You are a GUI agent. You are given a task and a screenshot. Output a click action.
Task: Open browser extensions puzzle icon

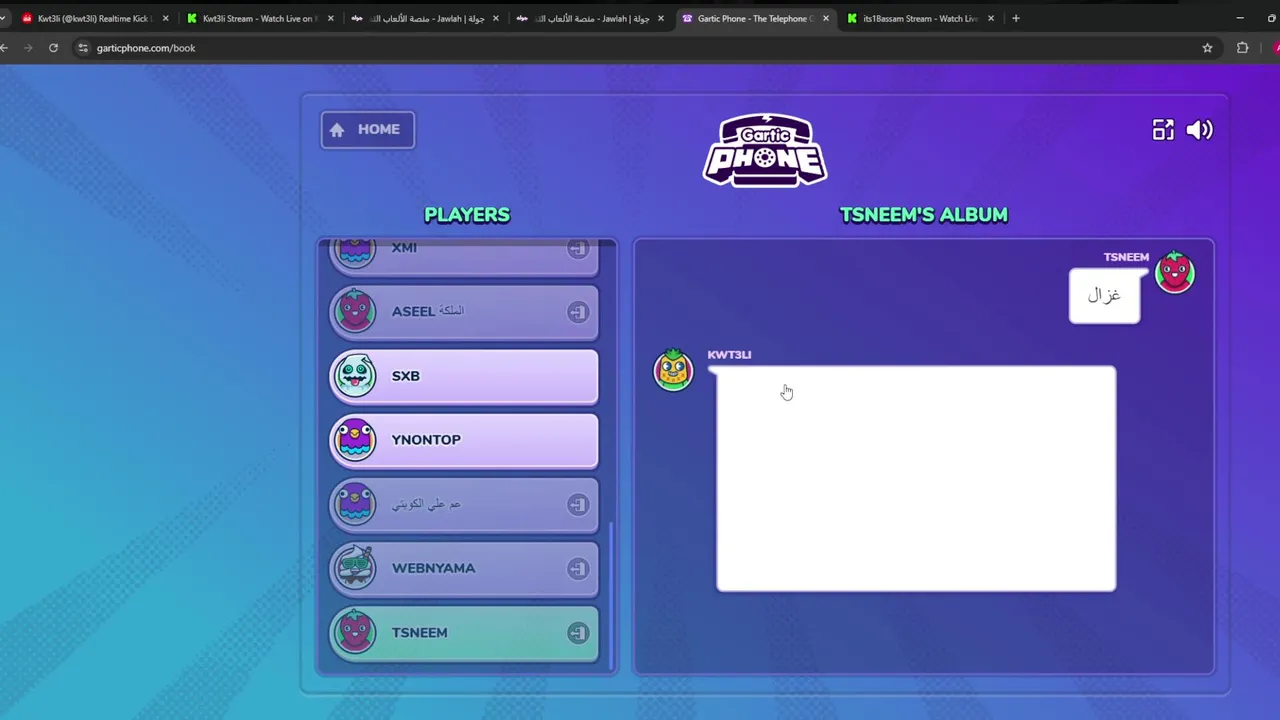tap(1243, 48)
